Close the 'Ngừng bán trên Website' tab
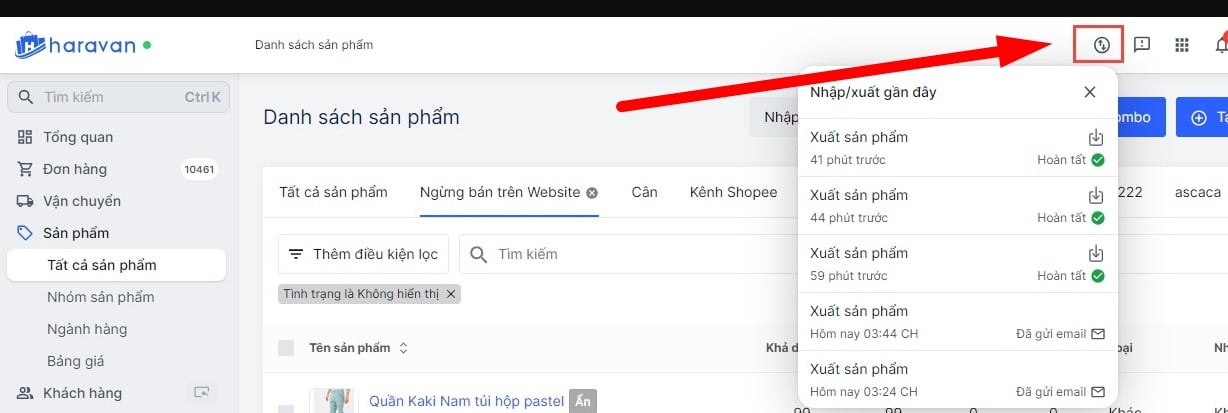This screenshot has width=1228, height=413. pos(592,192)
